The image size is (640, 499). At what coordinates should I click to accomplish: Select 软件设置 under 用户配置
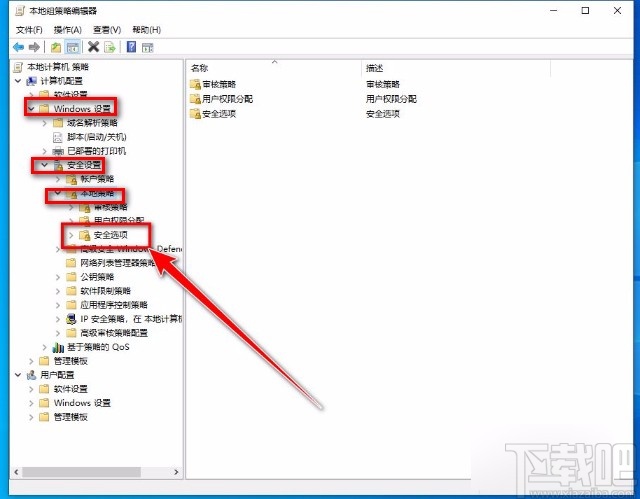[x=71, y=389]
